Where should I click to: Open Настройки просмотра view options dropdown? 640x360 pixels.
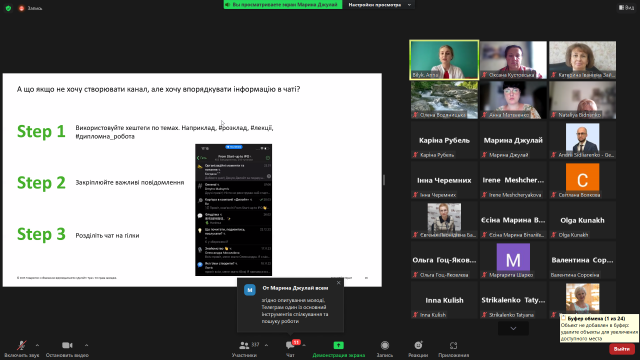(x=379, y=4)
